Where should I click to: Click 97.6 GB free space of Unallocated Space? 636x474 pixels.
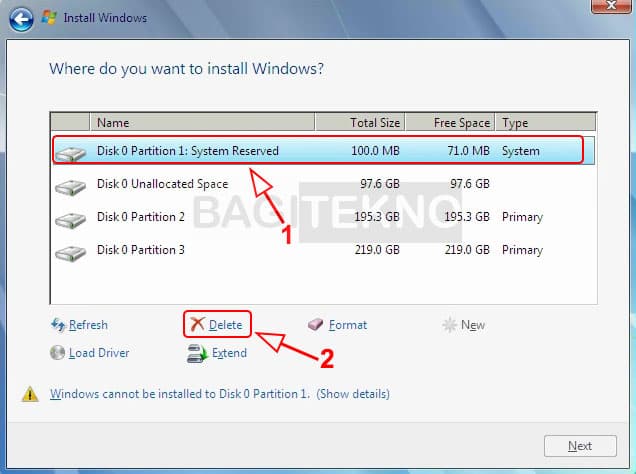[x=470, y=184]
